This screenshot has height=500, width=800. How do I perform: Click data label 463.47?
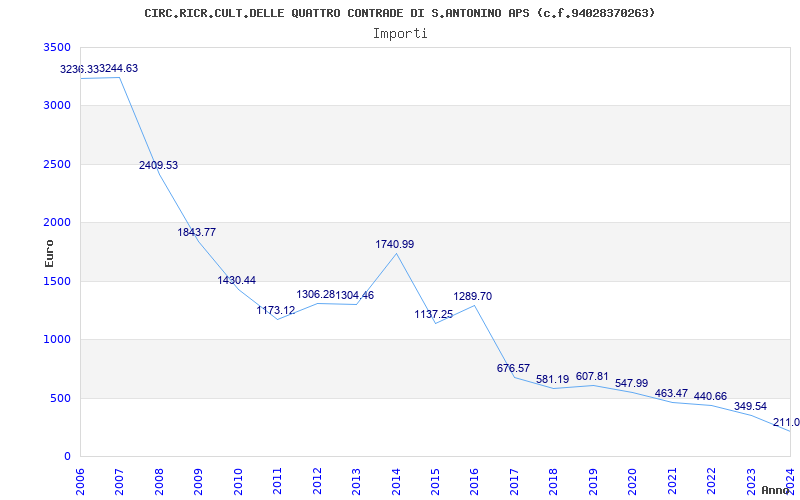[x=671, y=393]
